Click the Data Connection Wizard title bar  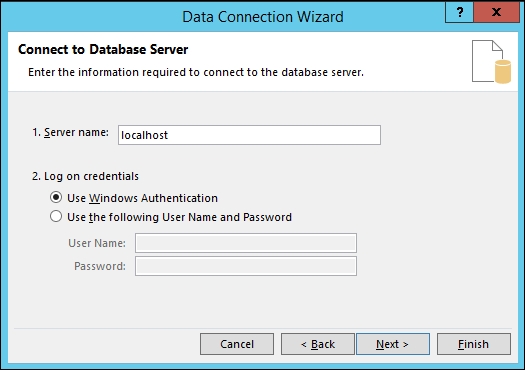pos(263,17)
